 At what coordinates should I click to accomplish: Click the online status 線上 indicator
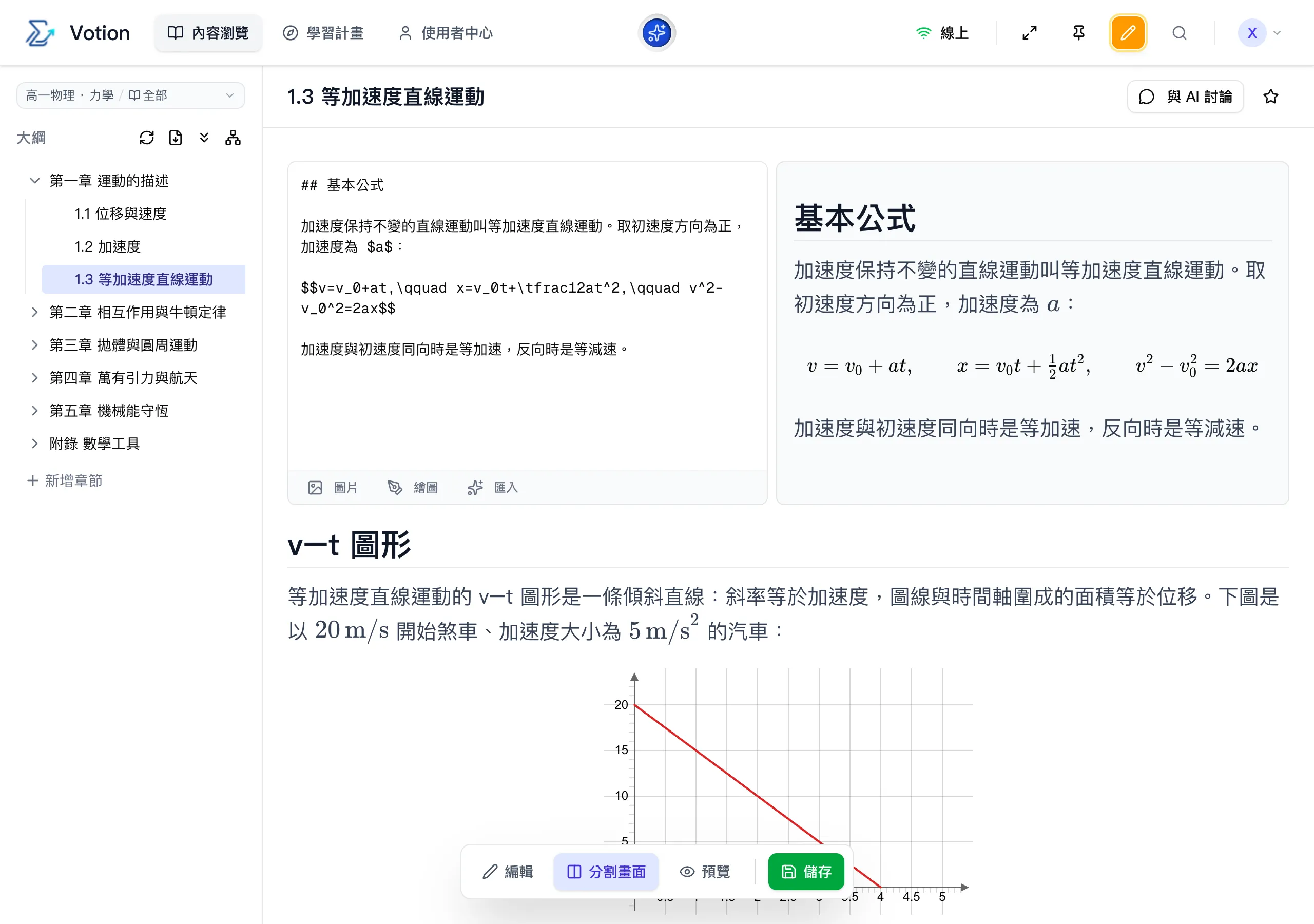tap(942, 33)
